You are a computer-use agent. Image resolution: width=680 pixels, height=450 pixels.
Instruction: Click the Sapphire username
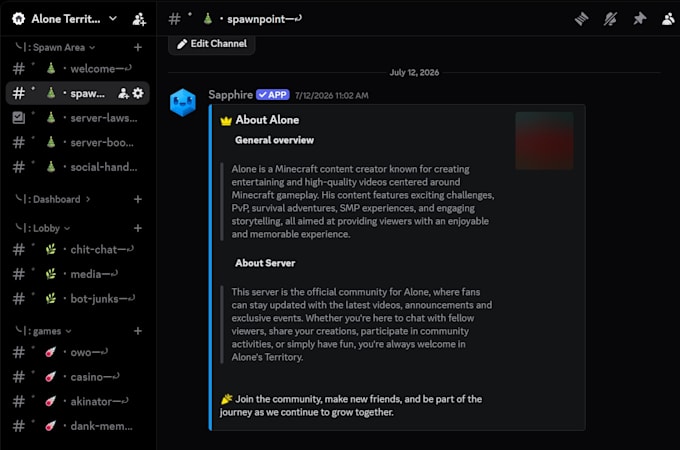coord(230,95)
